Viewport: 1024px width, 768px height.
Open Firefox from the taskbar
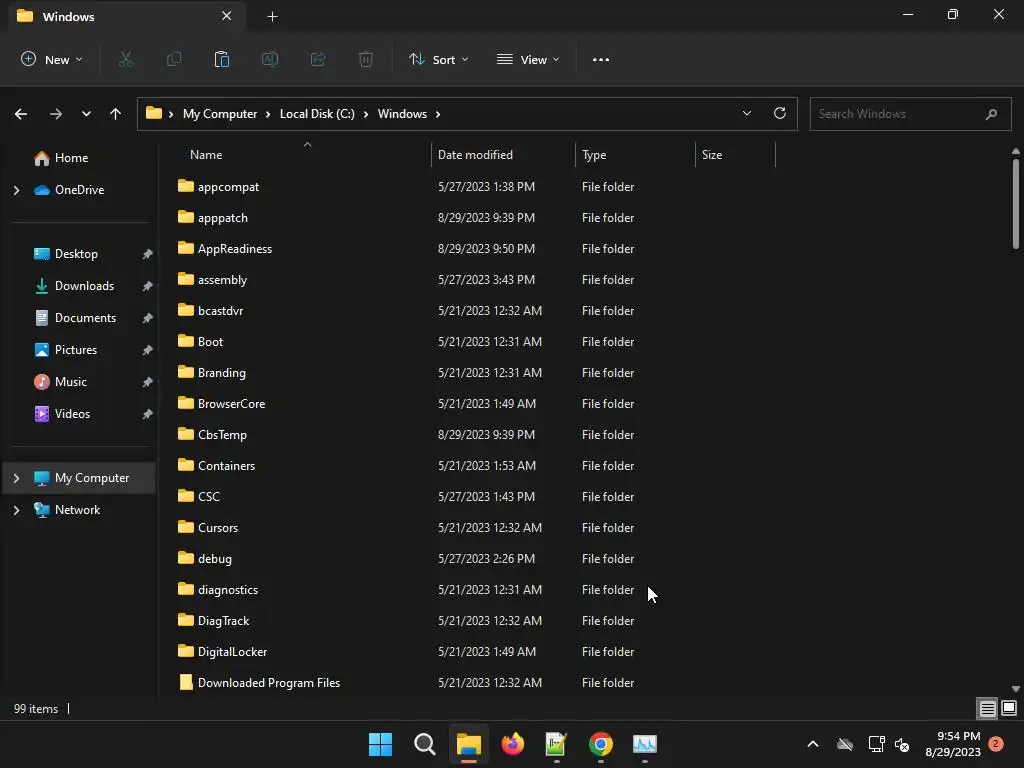(513, 744)
